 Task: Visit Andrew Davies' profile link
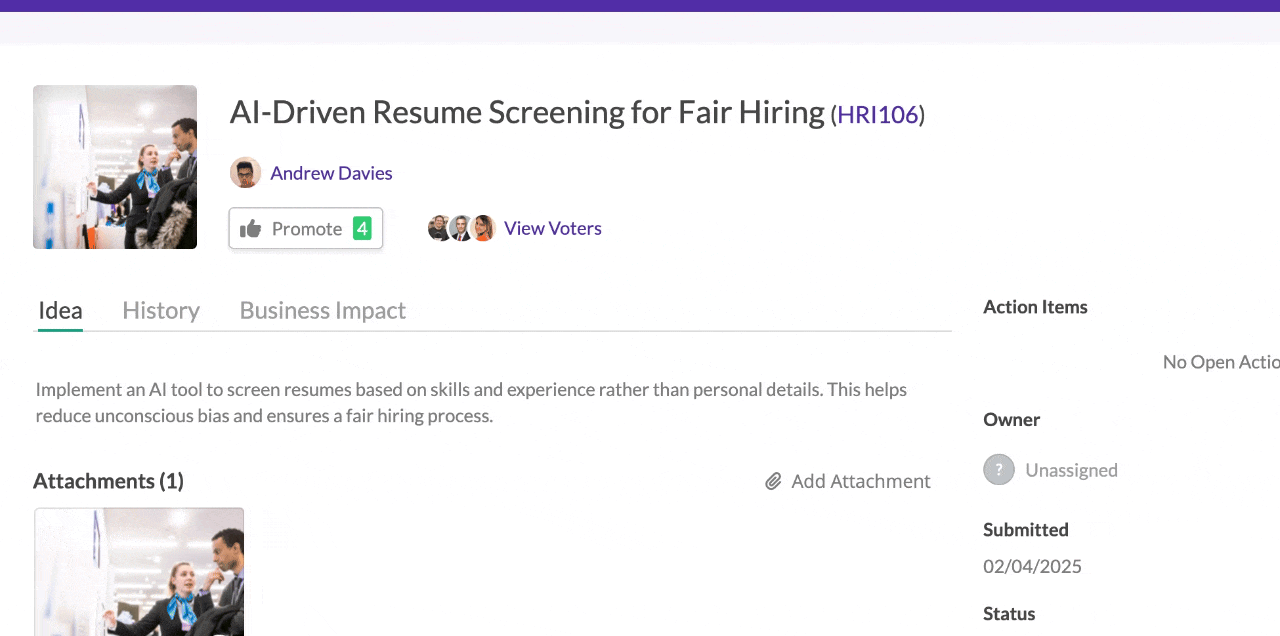[x=331, y=173]
